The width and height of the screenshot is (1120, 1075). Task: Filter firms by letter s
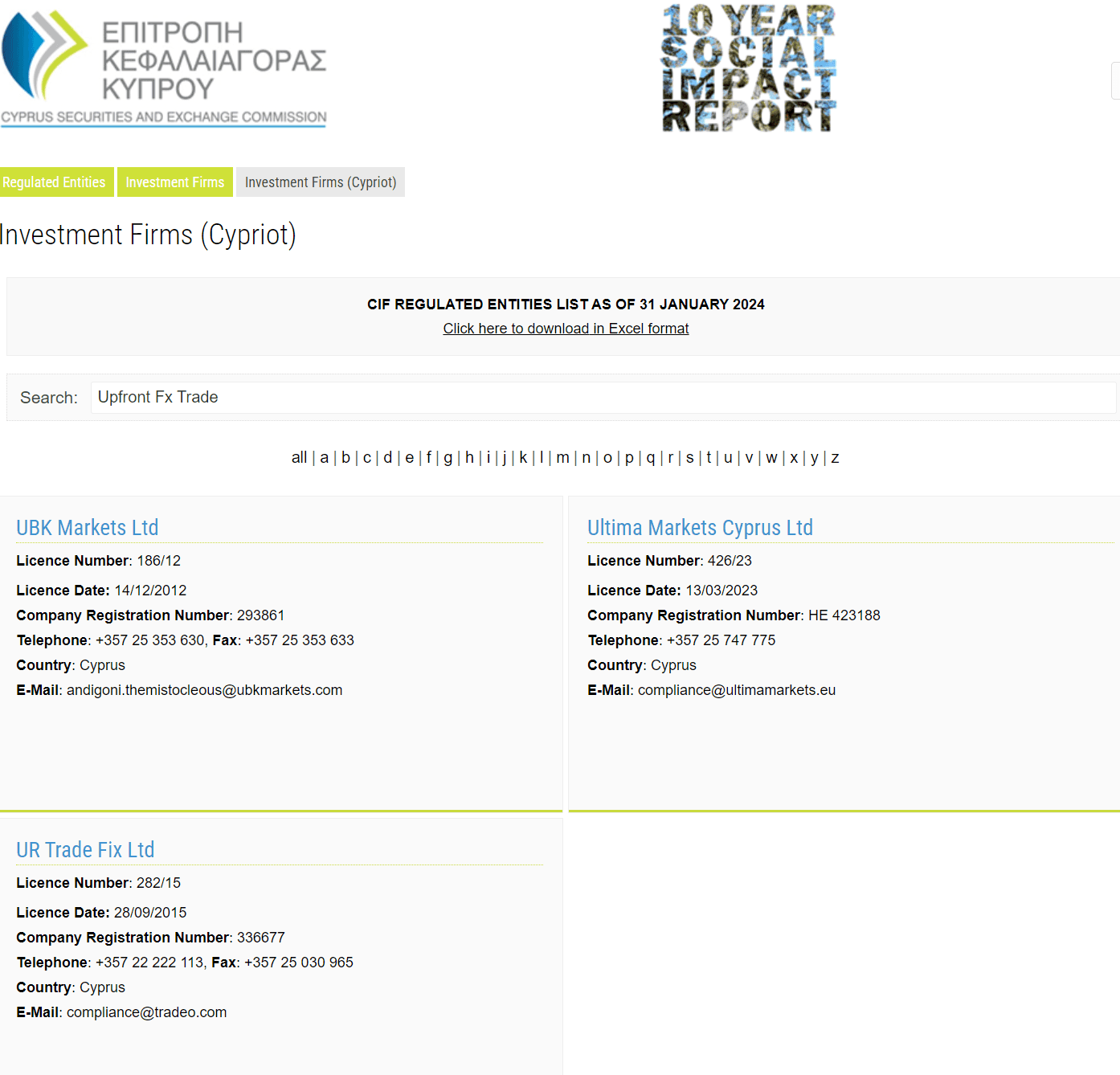pyautogui.click(x=690, y=458)
